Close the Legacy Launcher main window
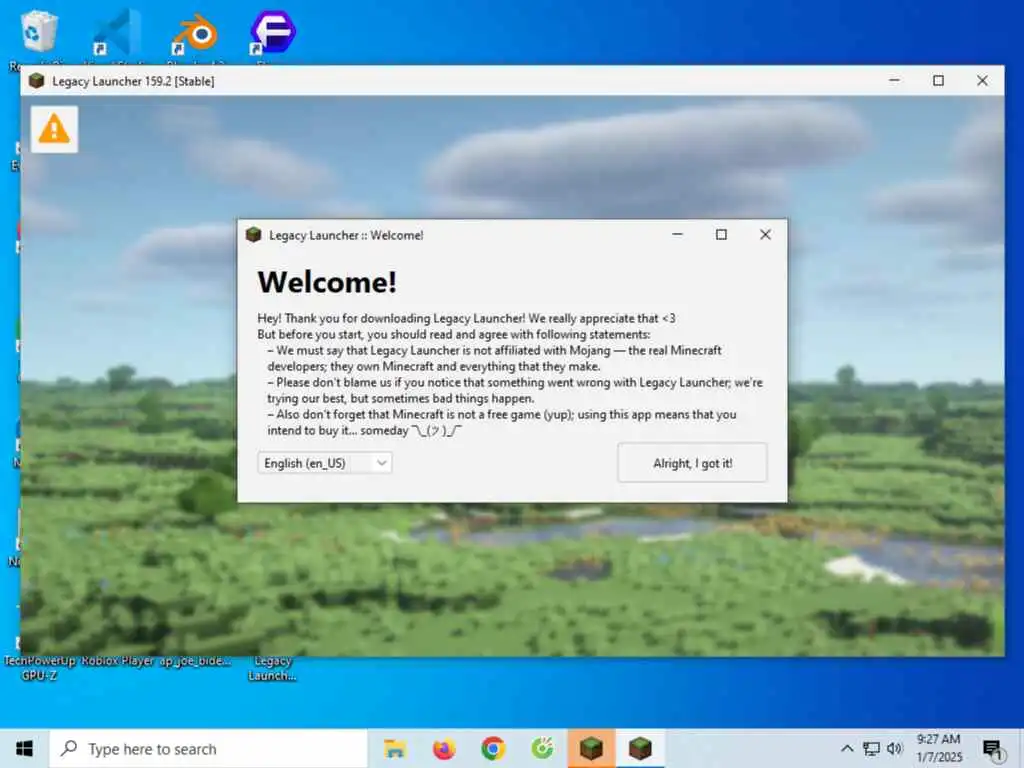Screen dimensions: 1024x768 [x=982, y=80]
